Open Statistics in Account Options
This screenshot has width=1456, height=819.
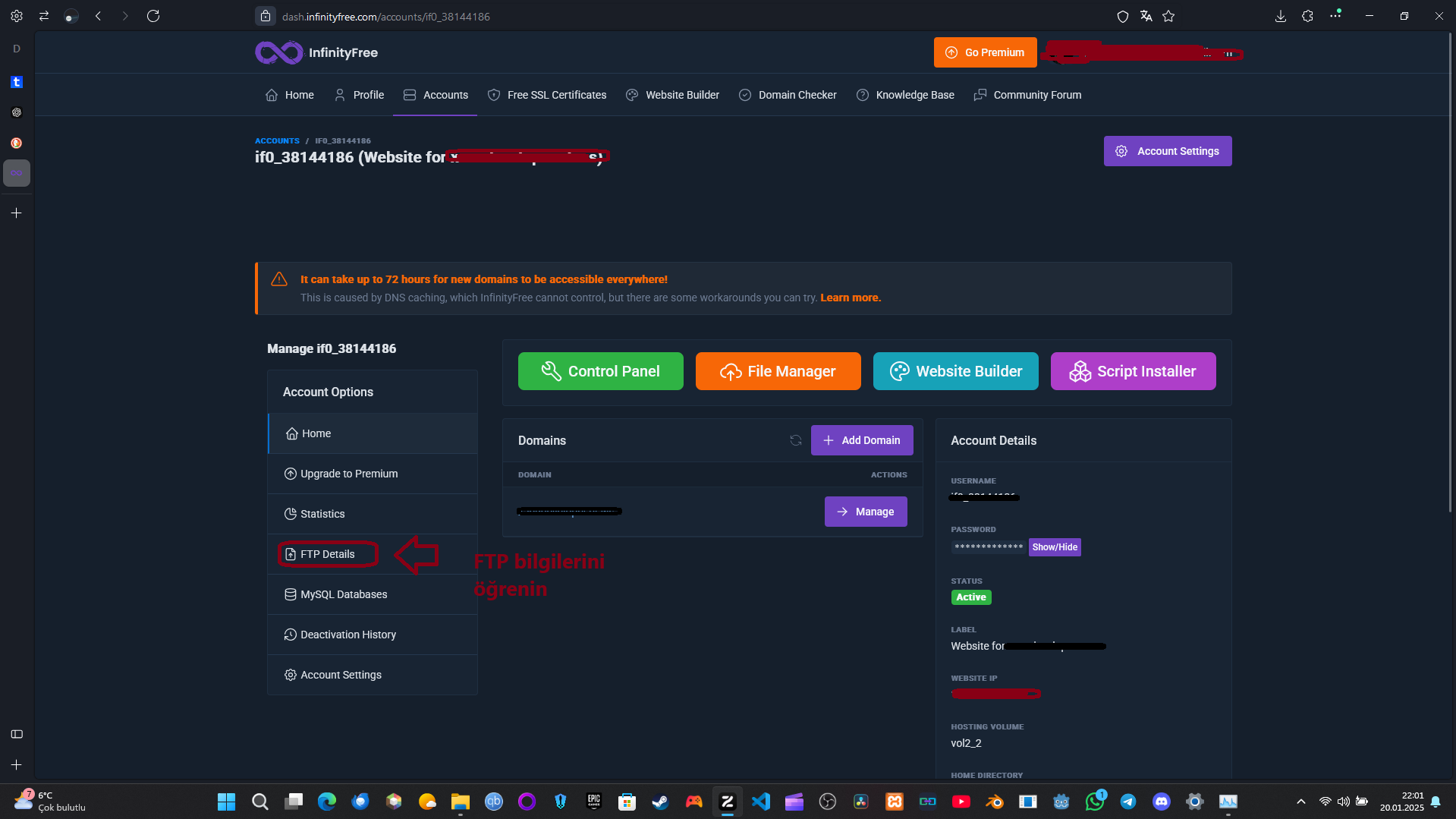(373, 514)
